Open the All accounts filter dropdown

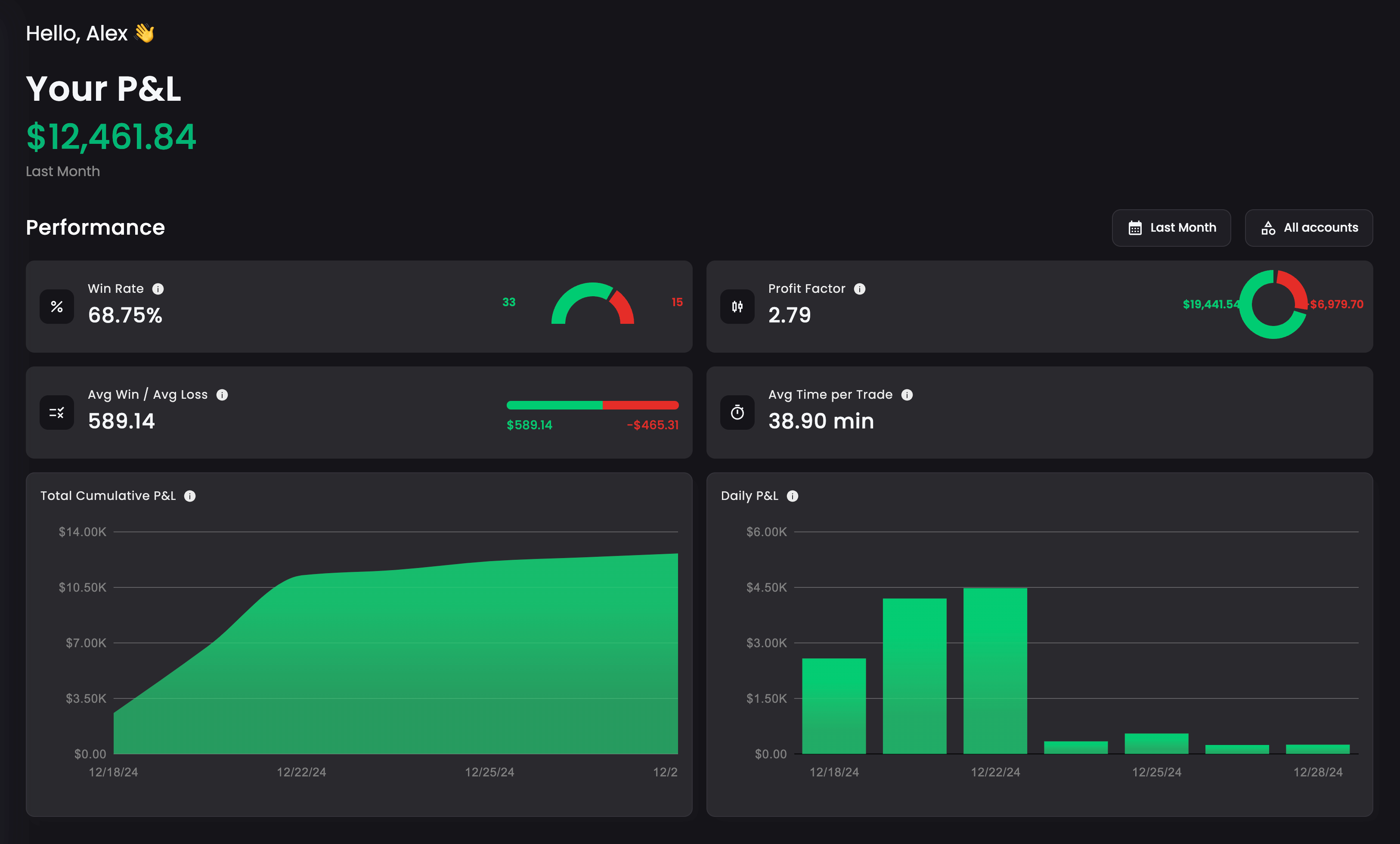click(1309, 228)
